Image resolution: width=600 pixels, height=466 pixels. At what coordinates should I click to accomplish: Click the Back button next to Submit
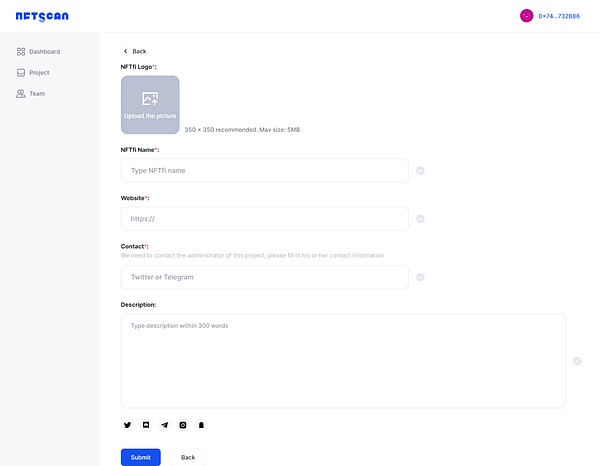click(188, 457)
